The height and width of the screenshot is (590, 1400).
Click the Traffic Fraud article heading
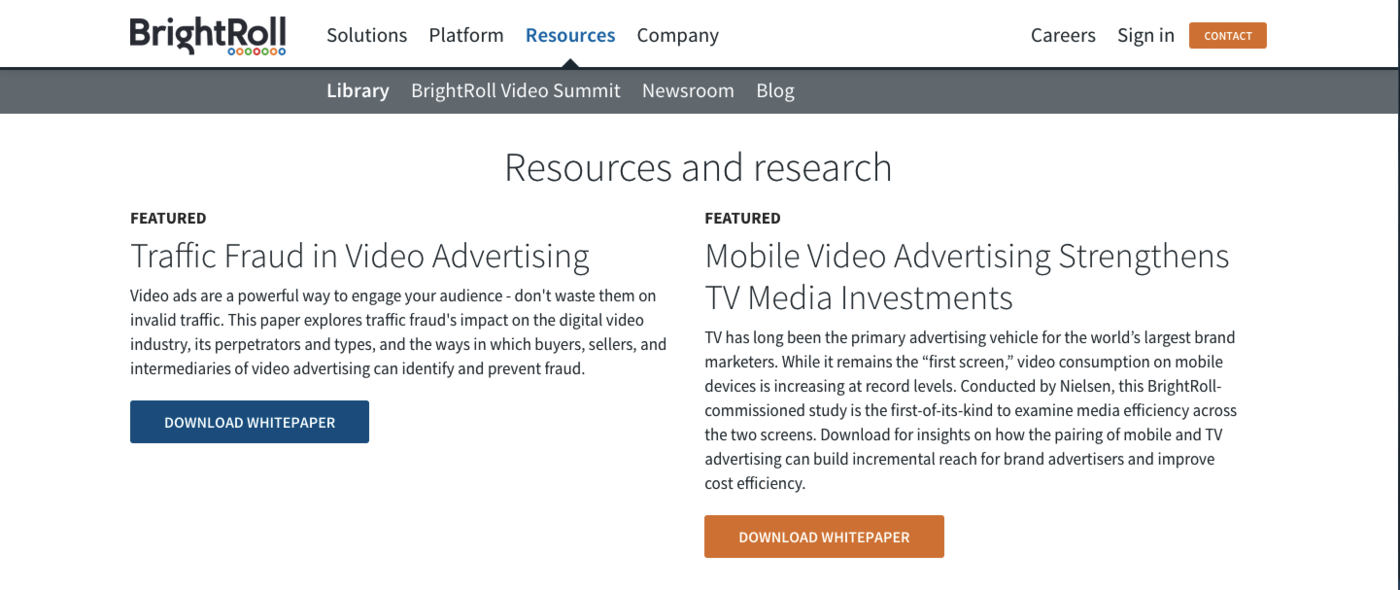click(x=360, y=255)
